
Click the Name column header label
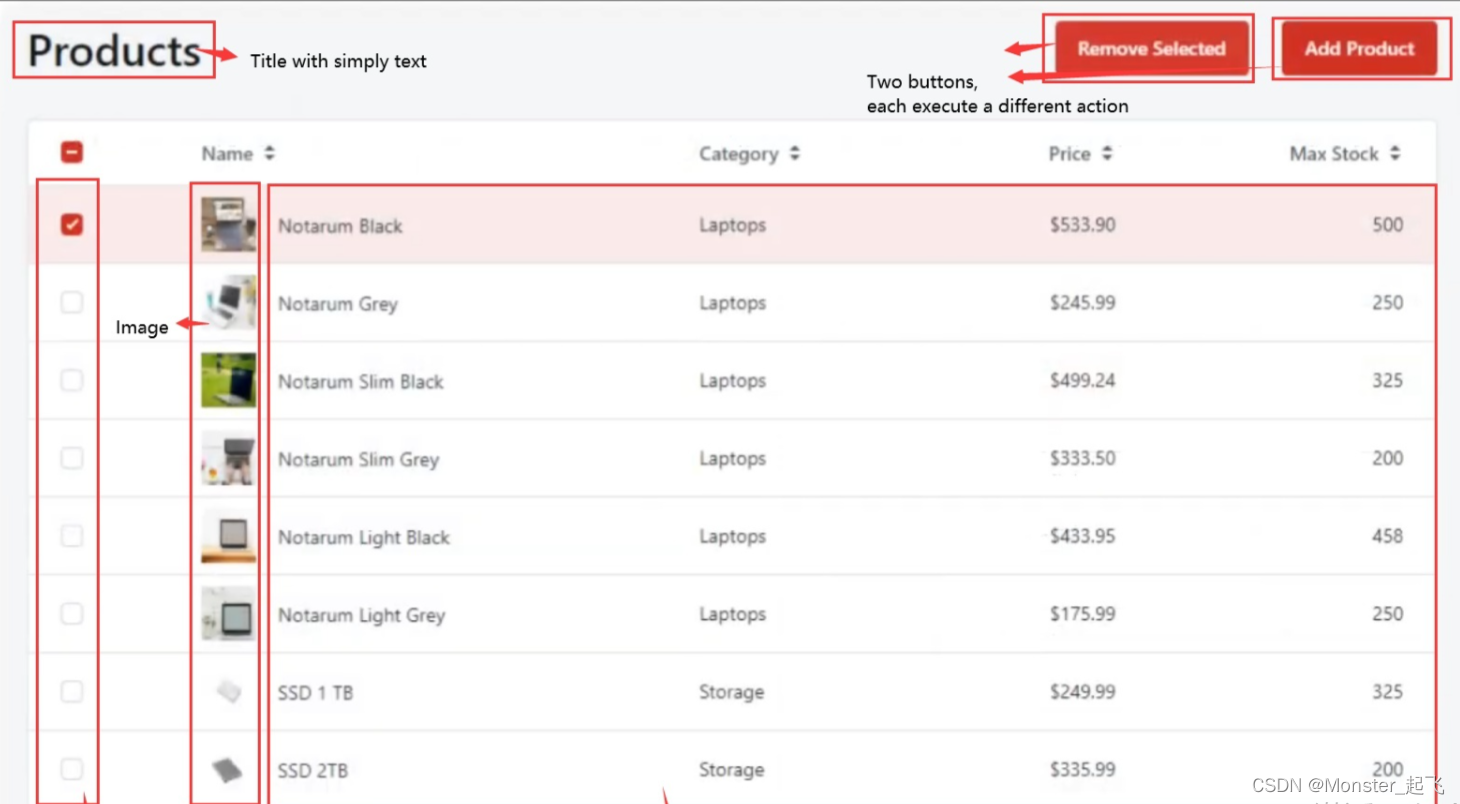(x=227, y=154)
